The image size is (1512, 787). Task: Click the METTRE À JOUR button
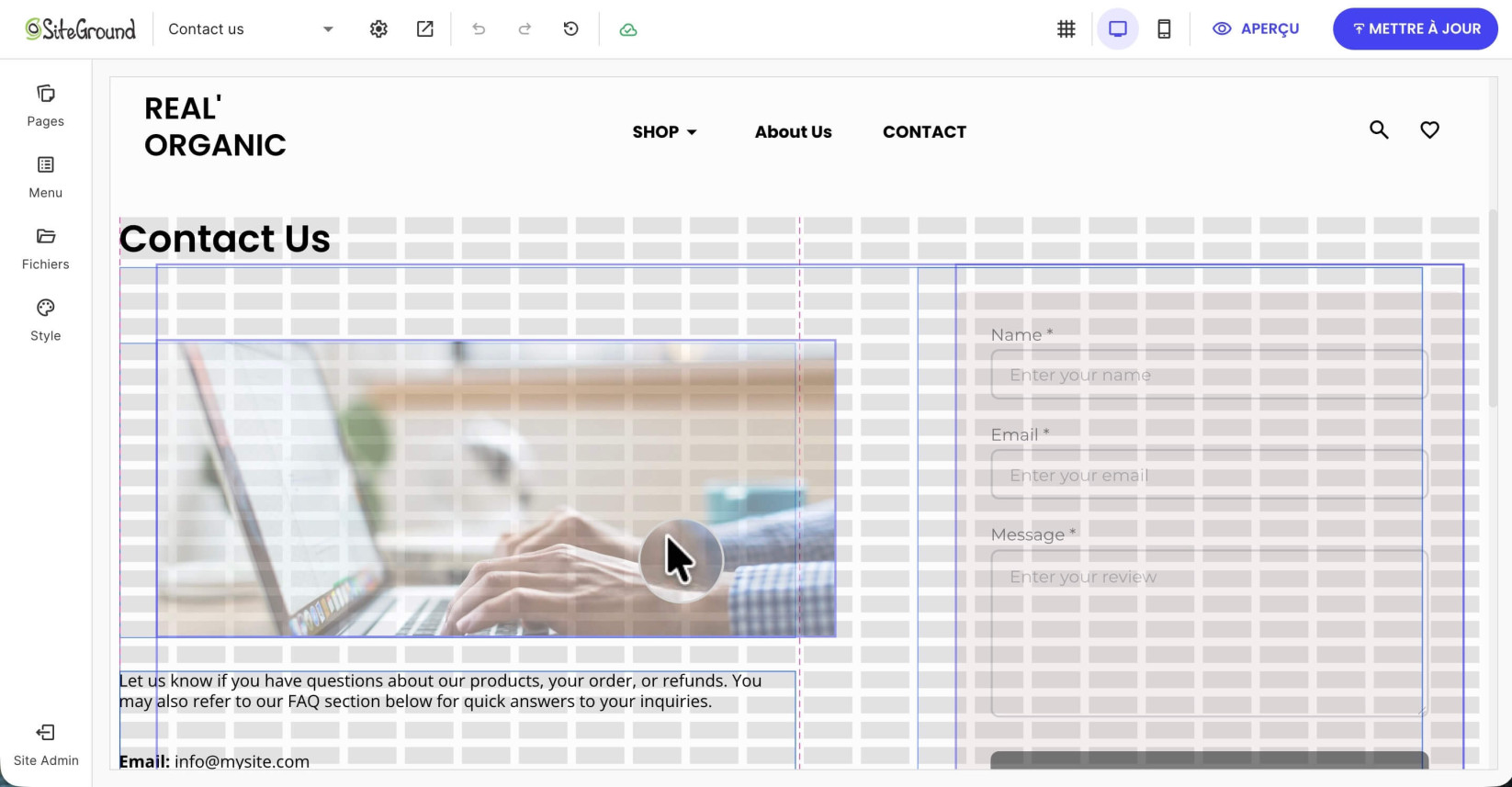tap(1416, 29)
